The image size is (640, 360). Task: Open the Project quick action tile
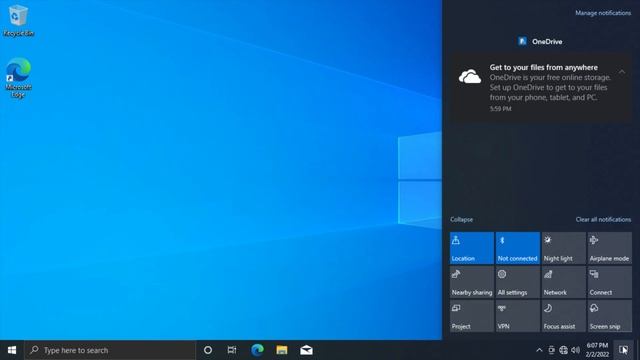471,316
